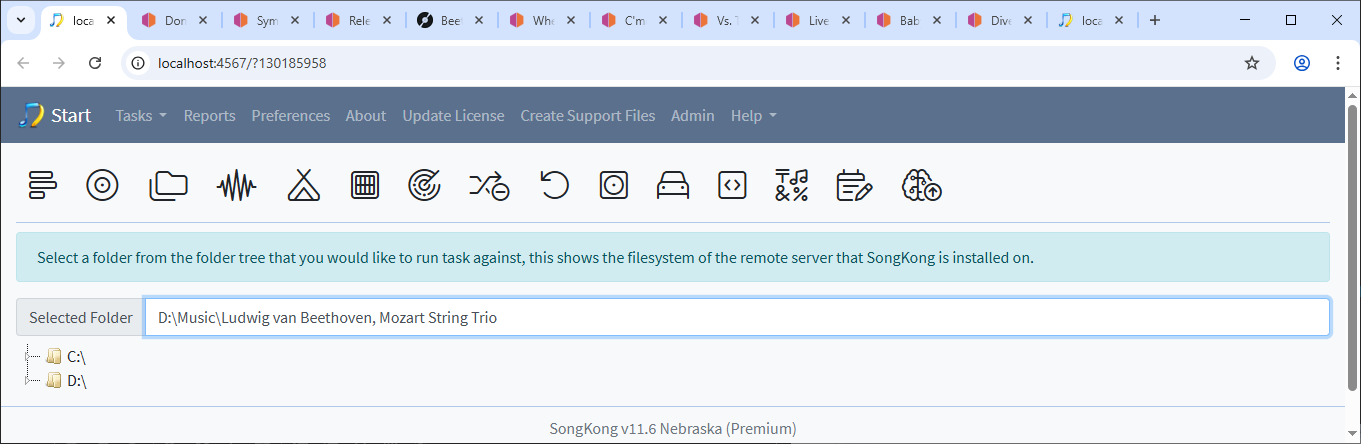This screenshot has height=444, width=1361.
Task: Switch to the "Don" browser tab
Action: (175, 20)
